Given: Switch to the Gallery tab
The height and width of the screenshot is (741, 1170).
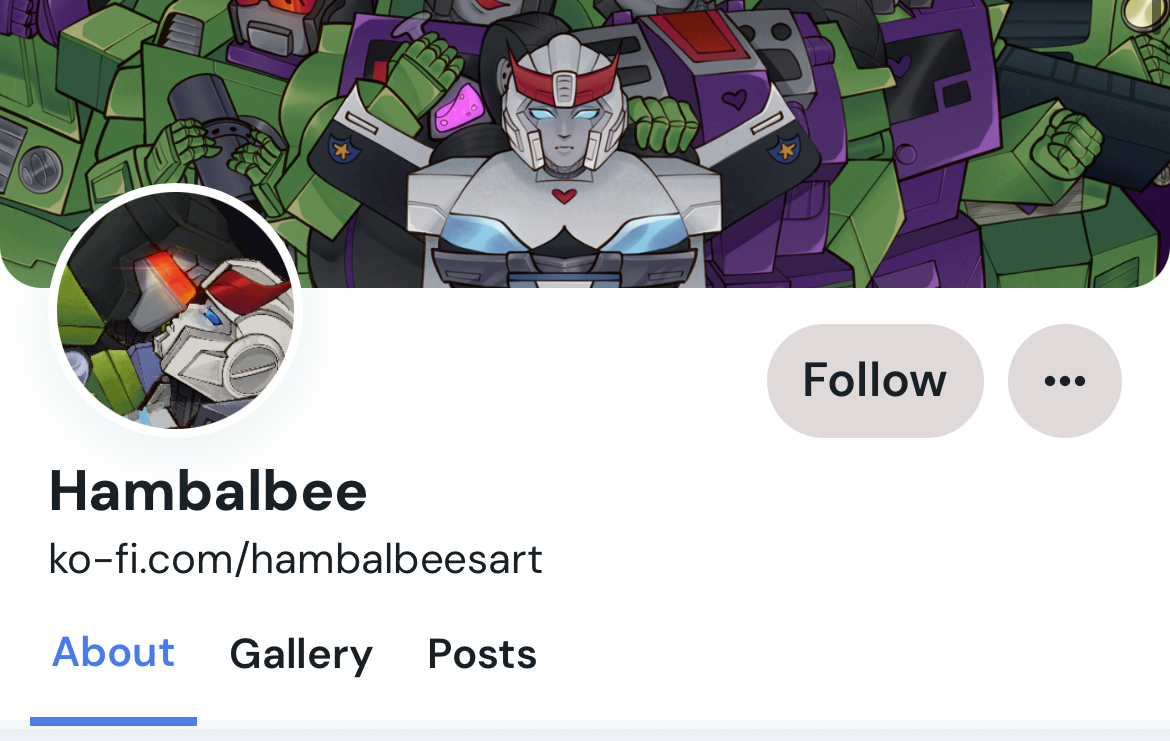Looking at the screenshot, I should (301, 654).
